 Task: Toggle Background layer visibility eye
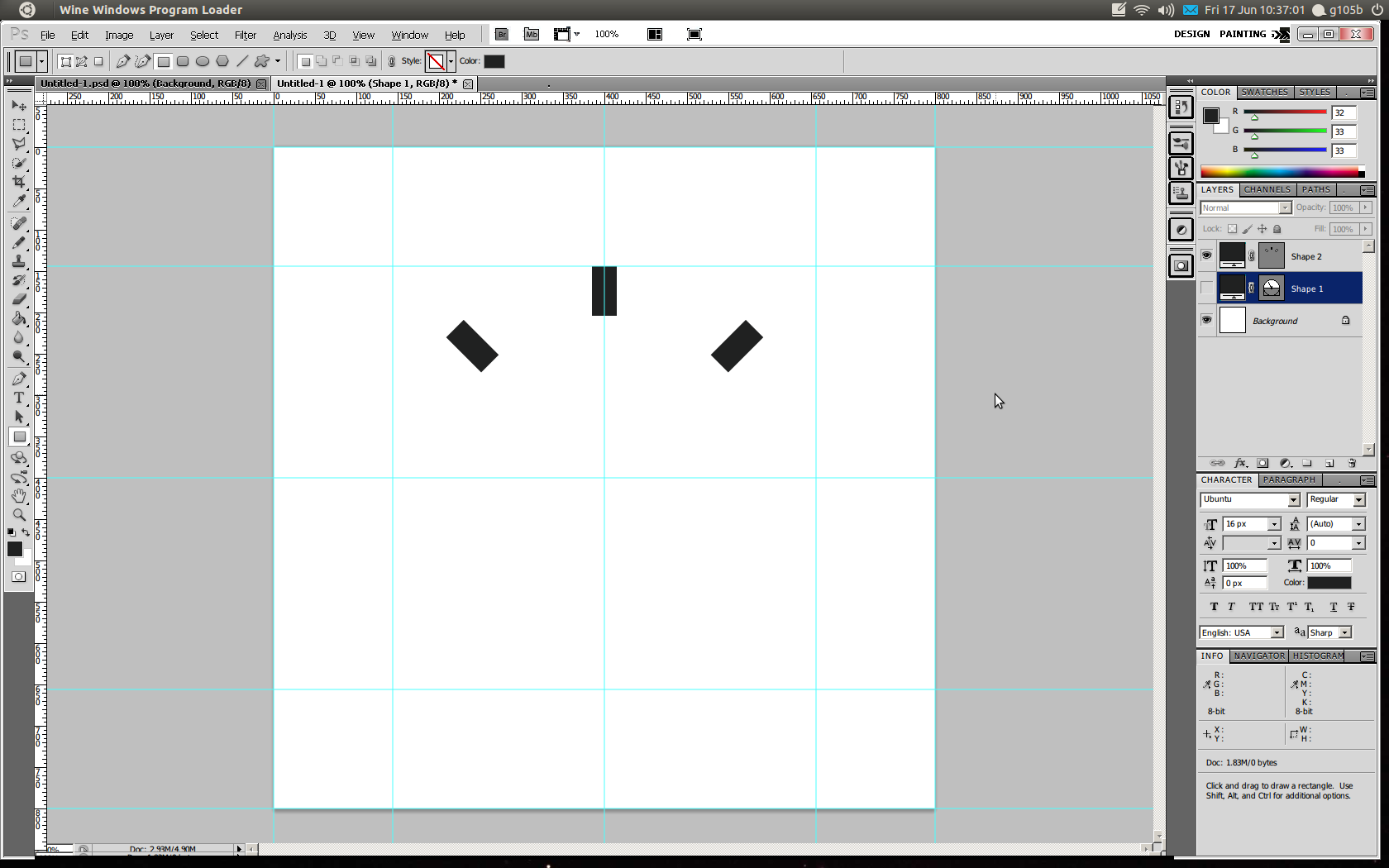tap(1206, 321)
